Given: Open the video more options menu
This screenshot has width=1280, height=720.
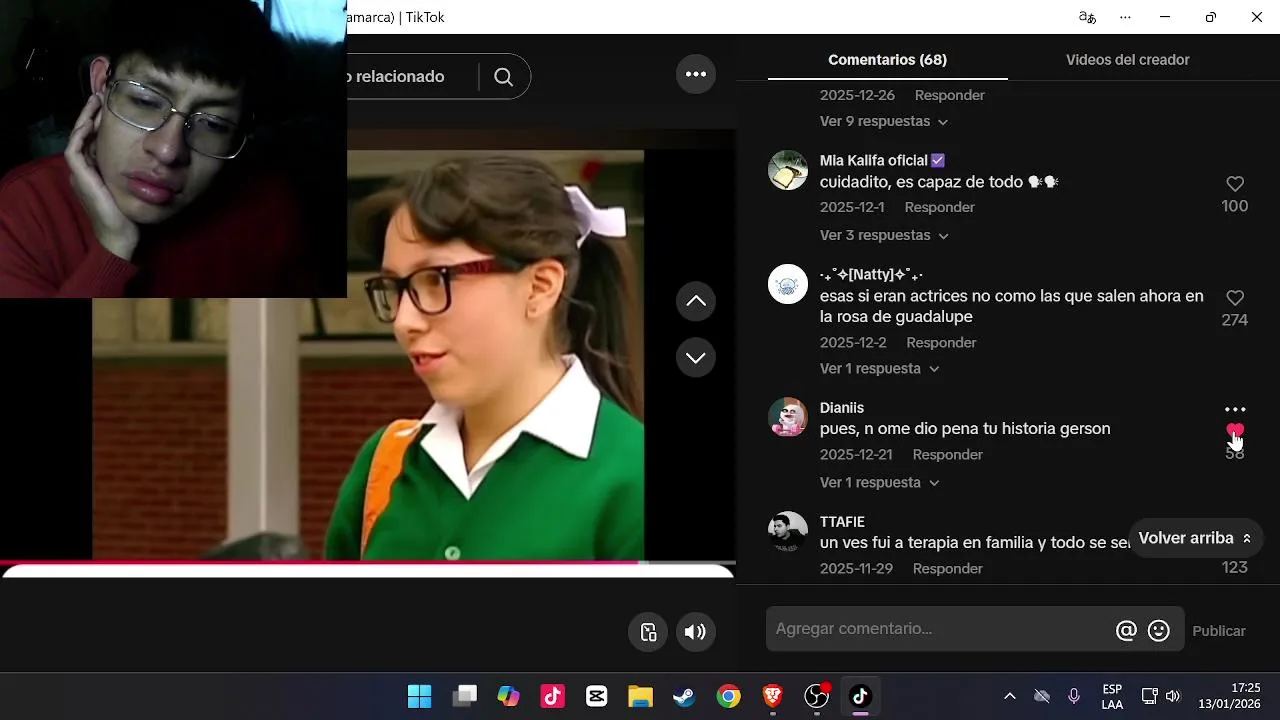Looking at the screenshot, I should (x=696, y=74).
